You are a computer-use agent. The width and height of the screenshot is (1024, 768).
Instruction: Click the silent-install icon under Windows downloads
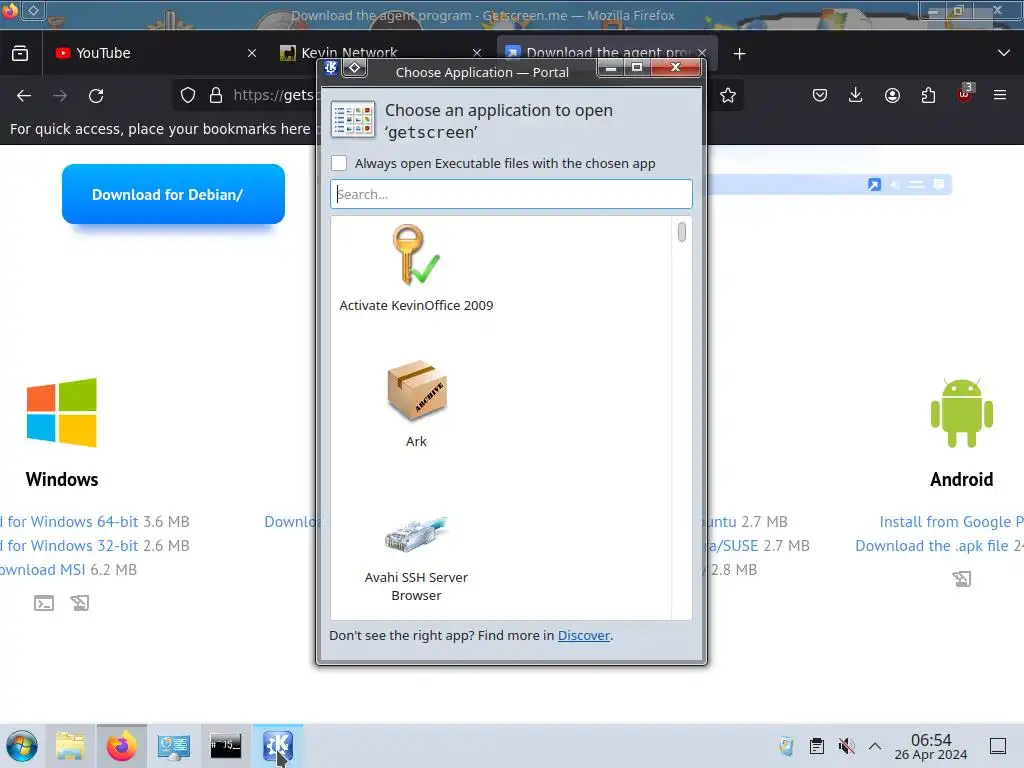tap(80, 603)
